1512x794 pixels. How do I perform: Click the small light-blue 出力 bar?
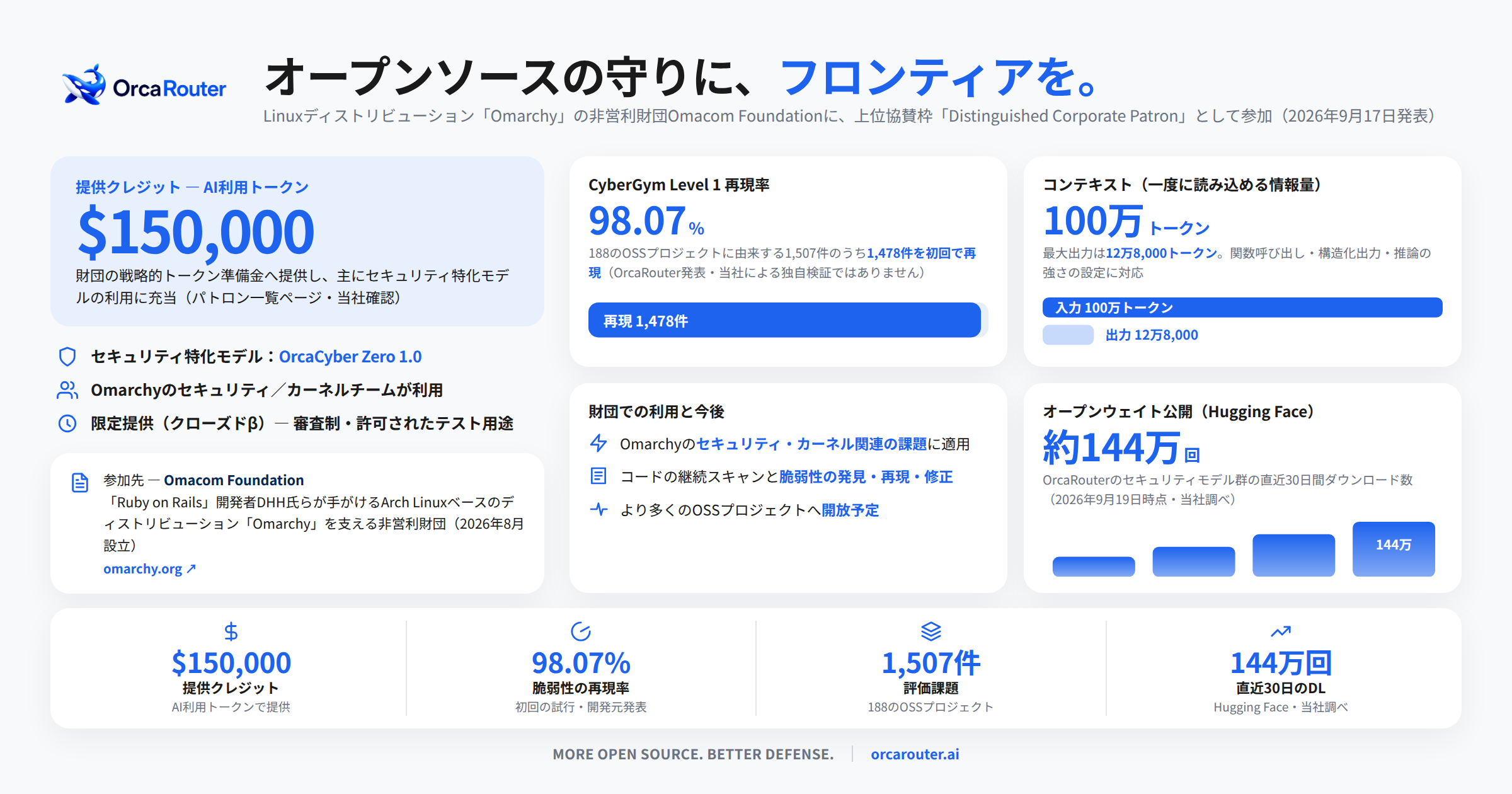pos(1068,335)
